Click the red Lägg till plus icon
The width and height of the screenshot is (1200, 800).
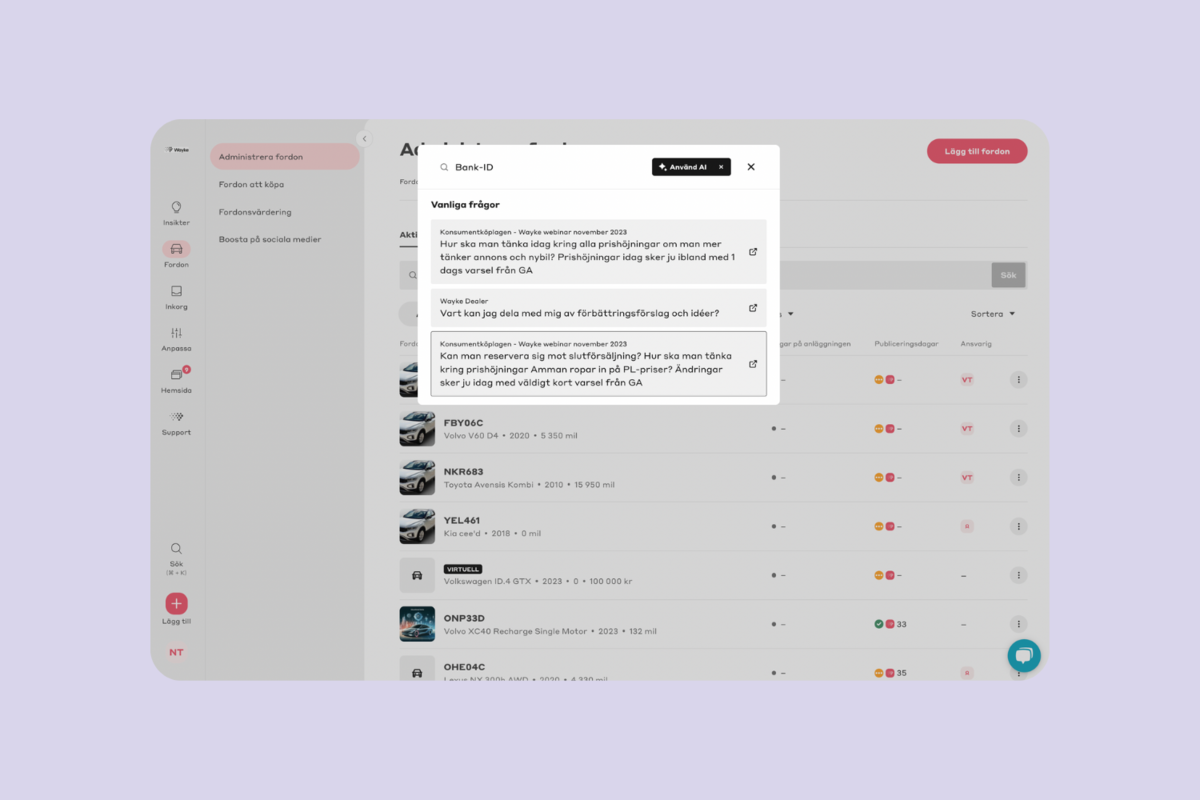point(176,603)
